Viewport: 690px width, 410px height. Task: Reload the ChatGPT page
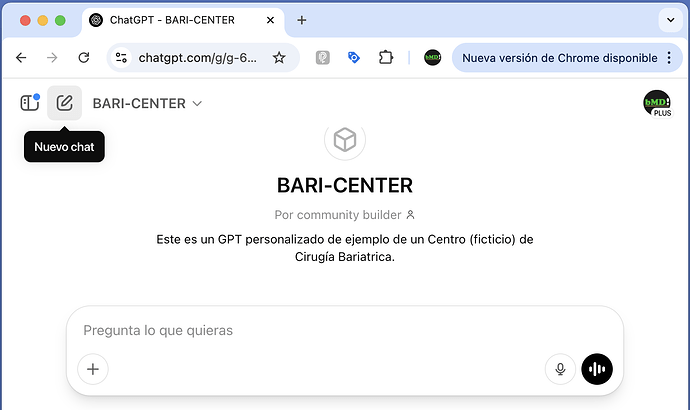click(84, 58)
